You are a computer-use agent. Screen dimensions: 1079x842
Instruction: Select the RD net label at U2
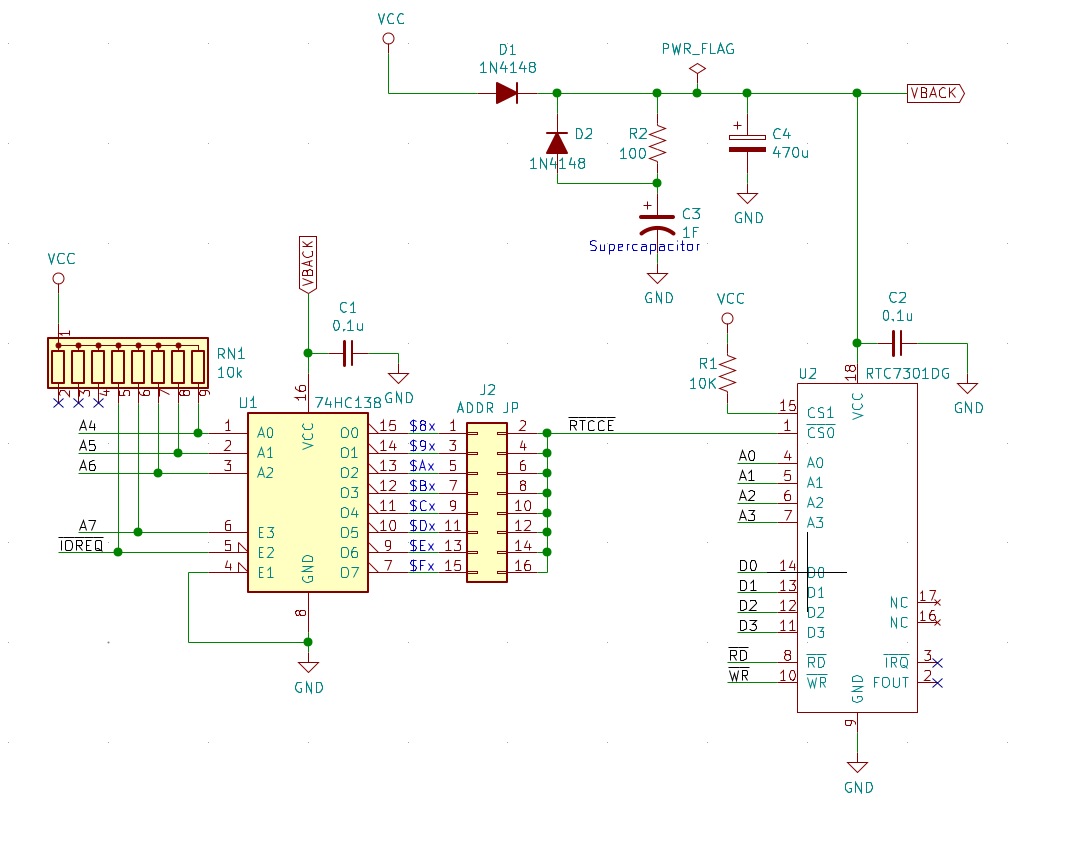(x=738, y=655)
